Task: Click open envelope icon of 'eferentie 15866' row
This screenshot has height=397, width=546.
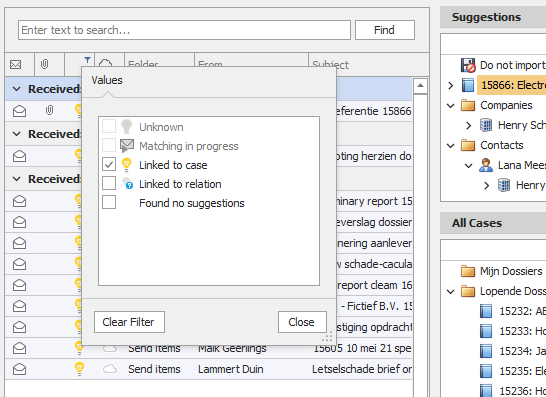Action: pyautogui.click(x=20, y=111)
